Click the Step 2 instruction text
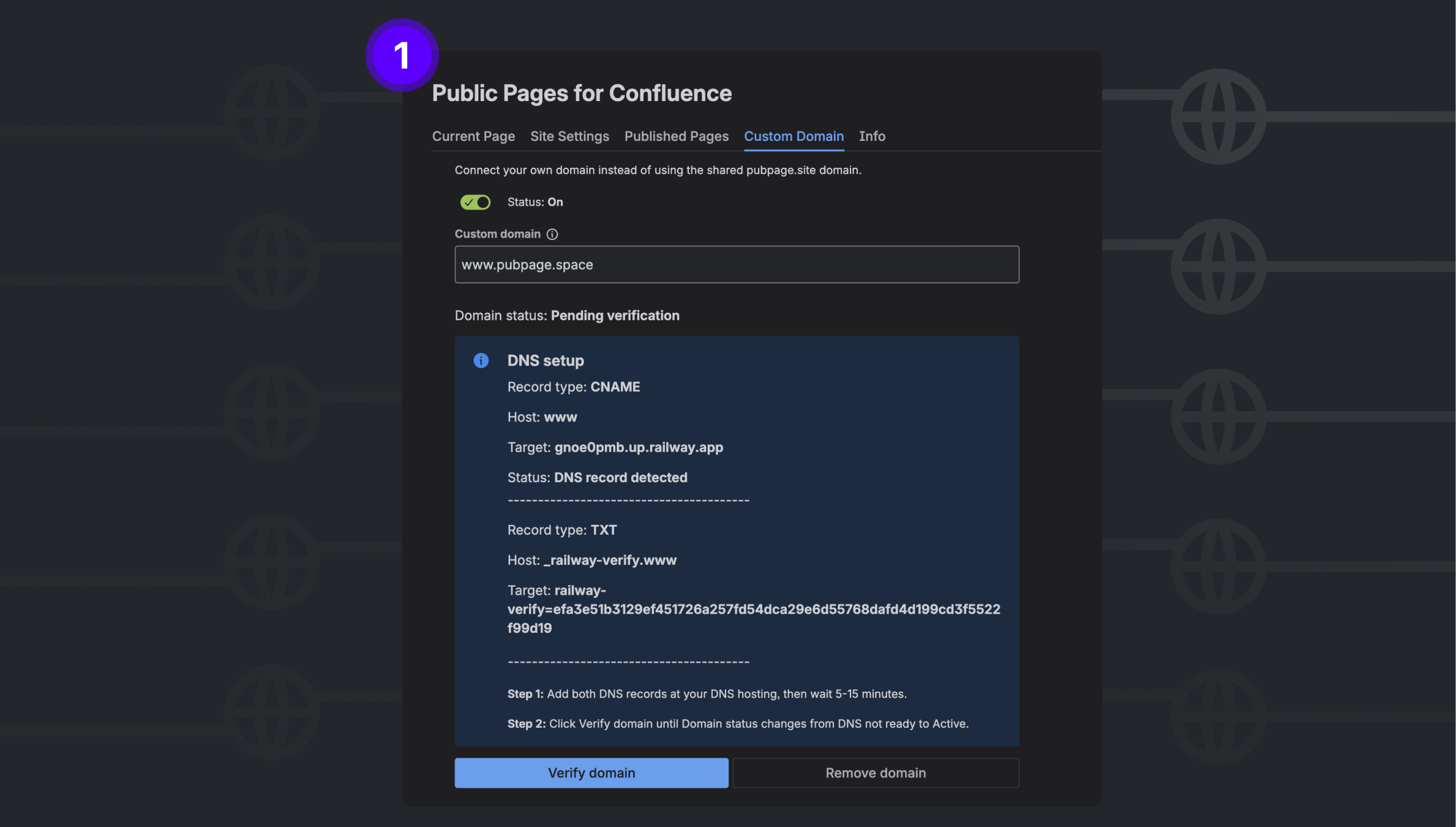 (x=738, y=723)
